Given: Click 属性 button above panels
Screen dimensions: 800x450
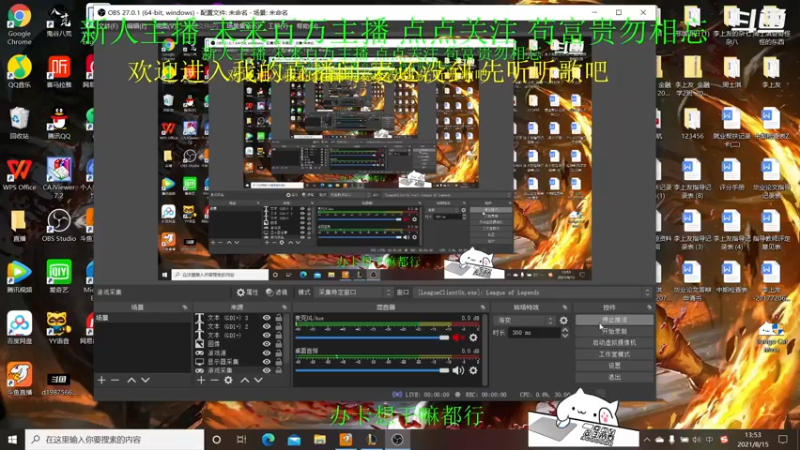Looking at the screenshot, I should pos(247,292).
